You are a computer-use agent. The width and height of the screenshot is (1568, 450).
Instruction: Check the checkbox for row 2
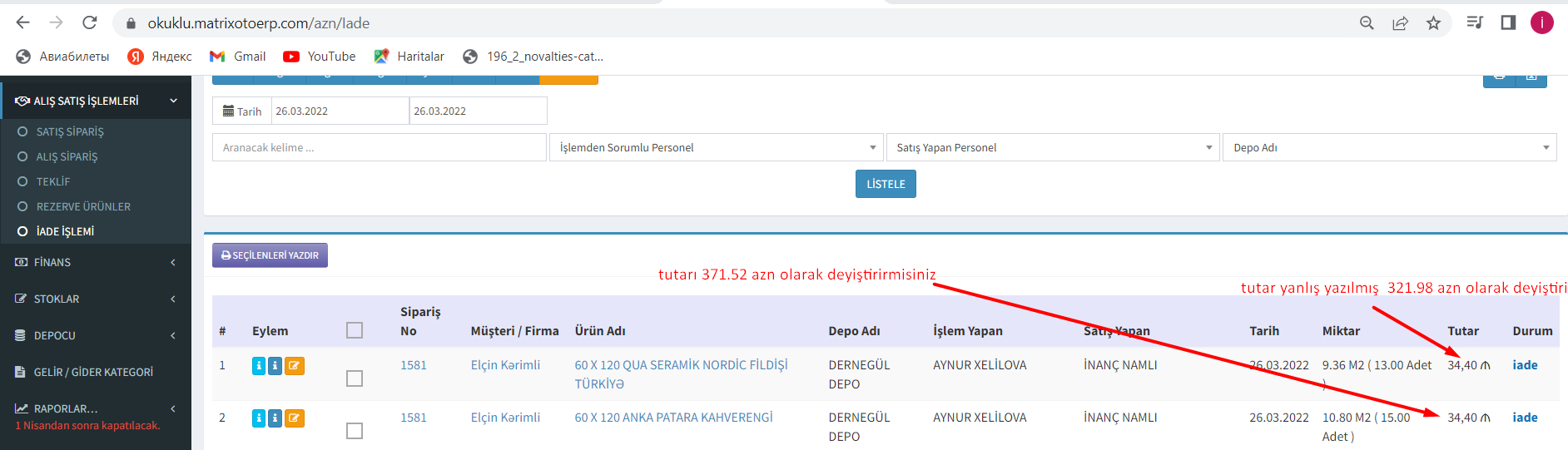[355, 431]
